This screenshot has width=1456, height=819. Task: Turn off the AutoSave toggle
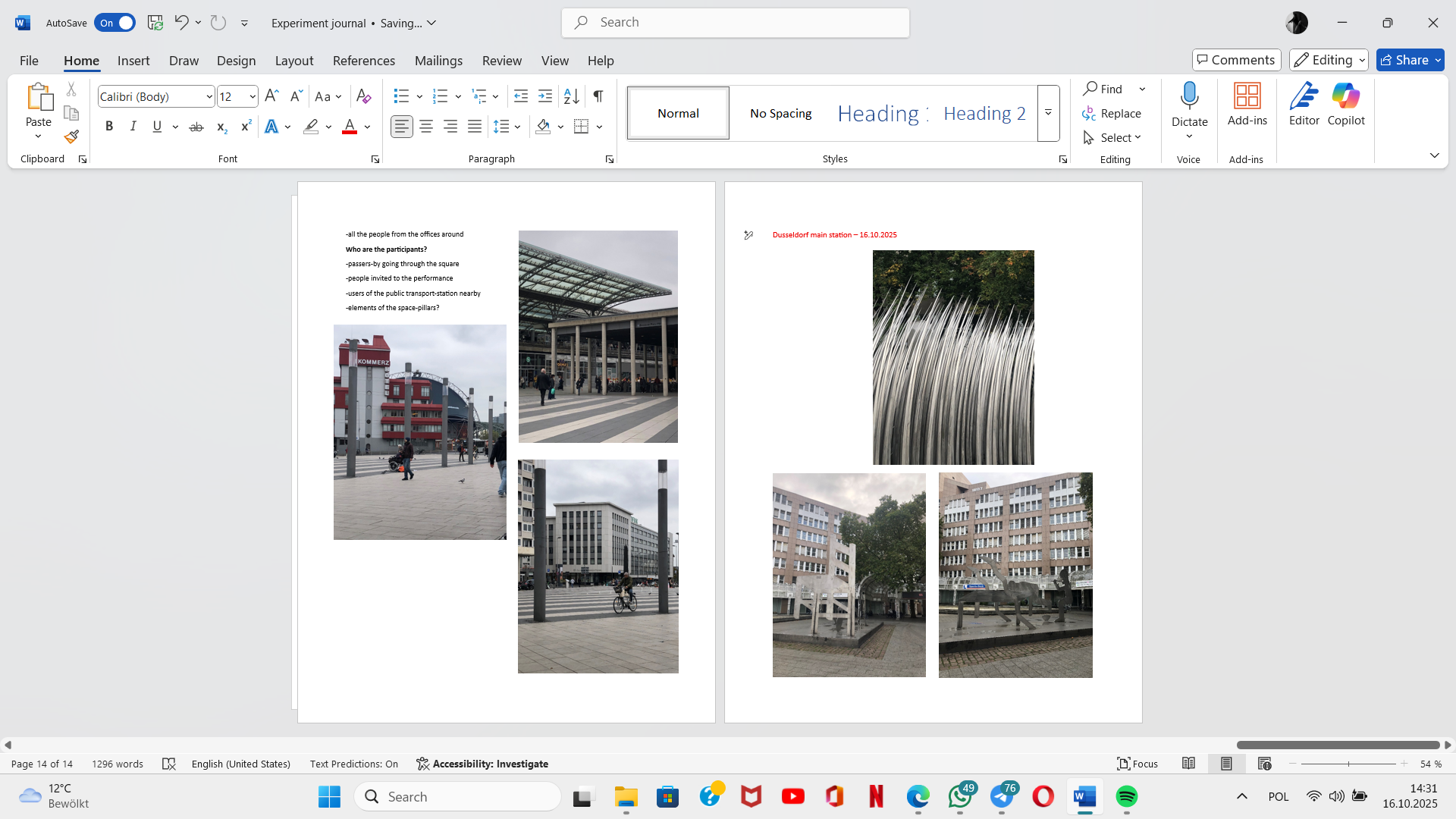click(115, 23)
